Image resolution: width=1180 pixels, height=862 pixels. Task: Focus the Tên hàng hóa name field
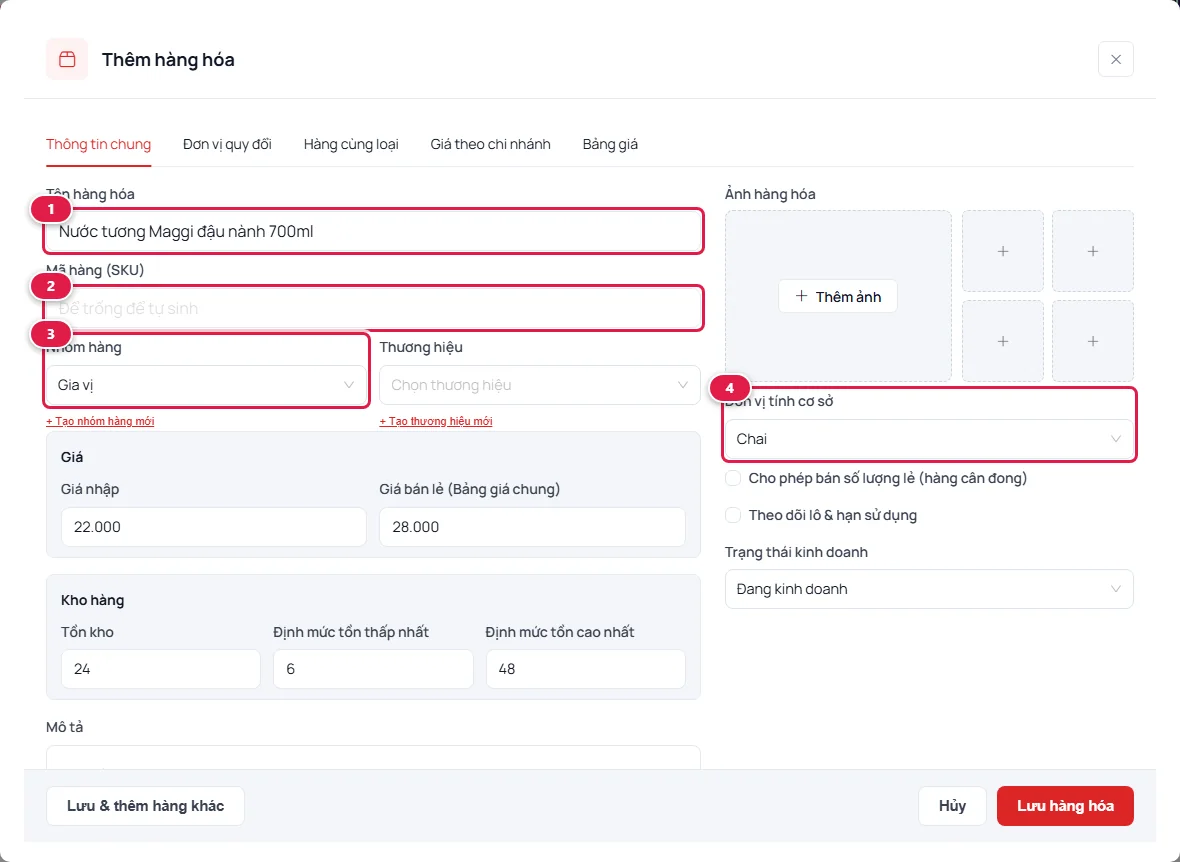coord(373,231)
